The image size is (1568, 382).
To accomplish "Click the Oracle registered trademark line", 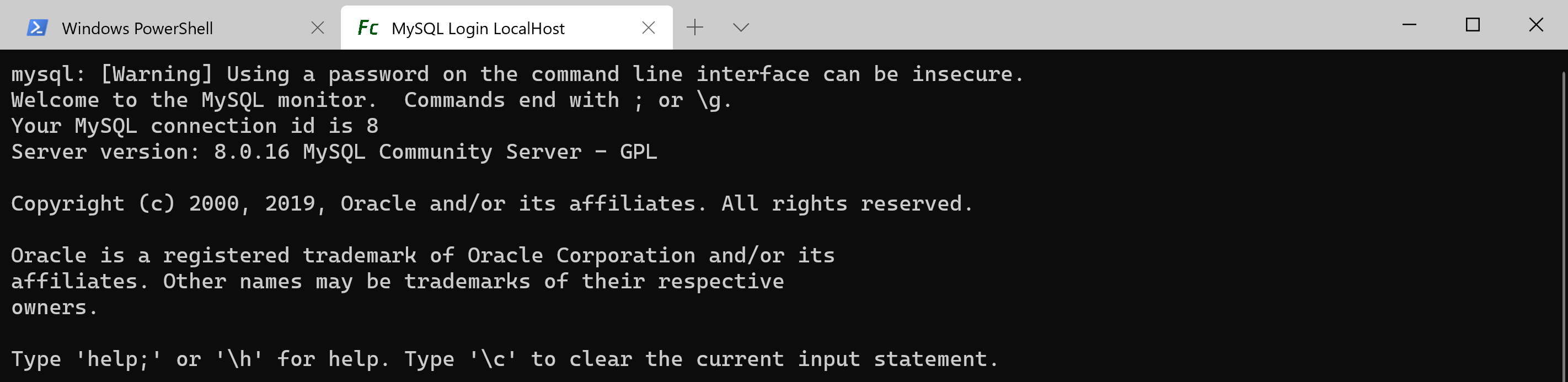I will [x=422, y=255].
